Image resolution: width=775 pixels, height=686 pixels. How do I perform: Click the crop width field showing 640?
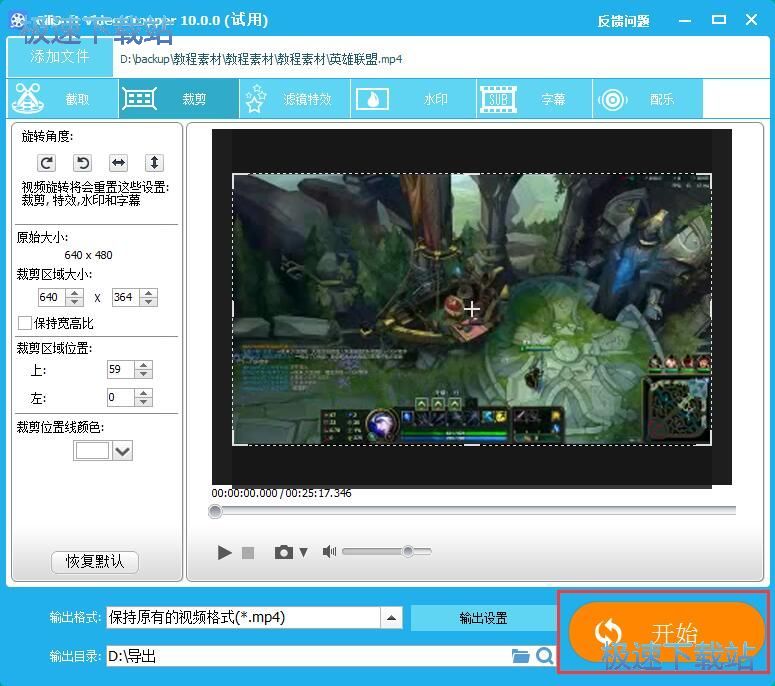coord(51,297)
